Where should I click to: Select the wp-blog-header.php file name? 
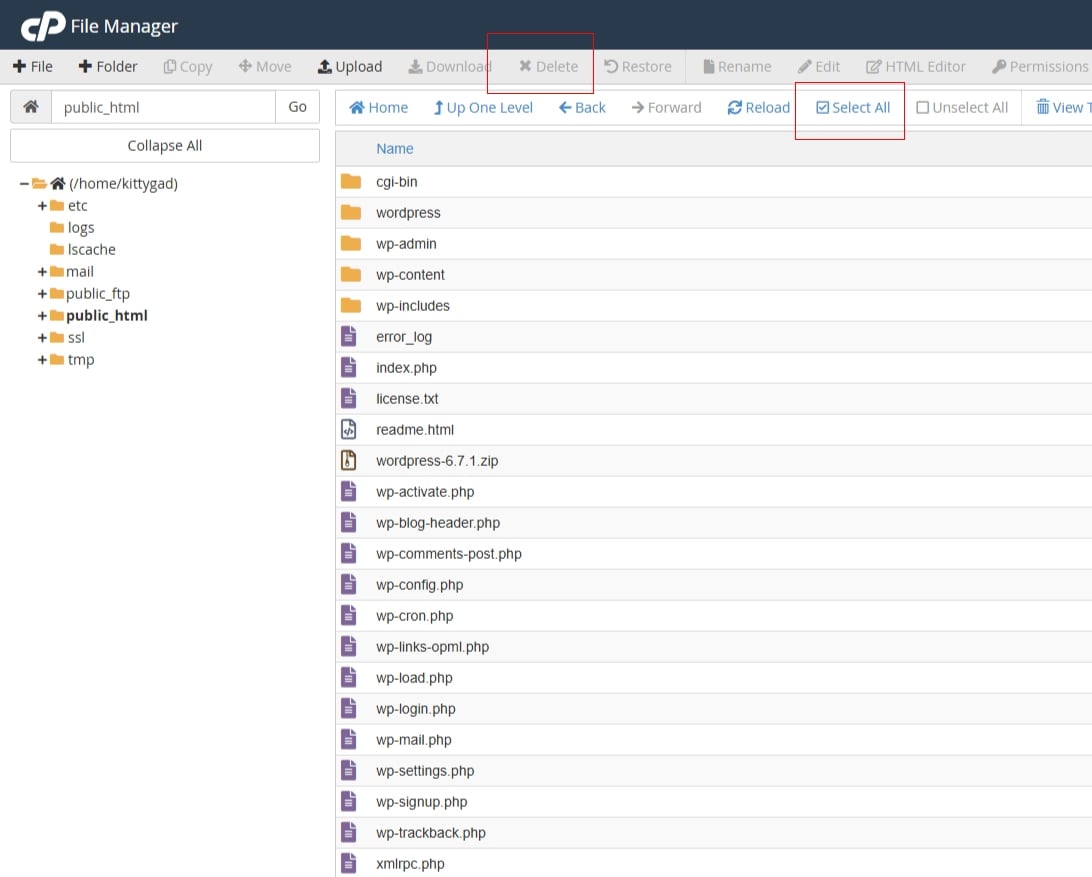click(x=438, y=522)
